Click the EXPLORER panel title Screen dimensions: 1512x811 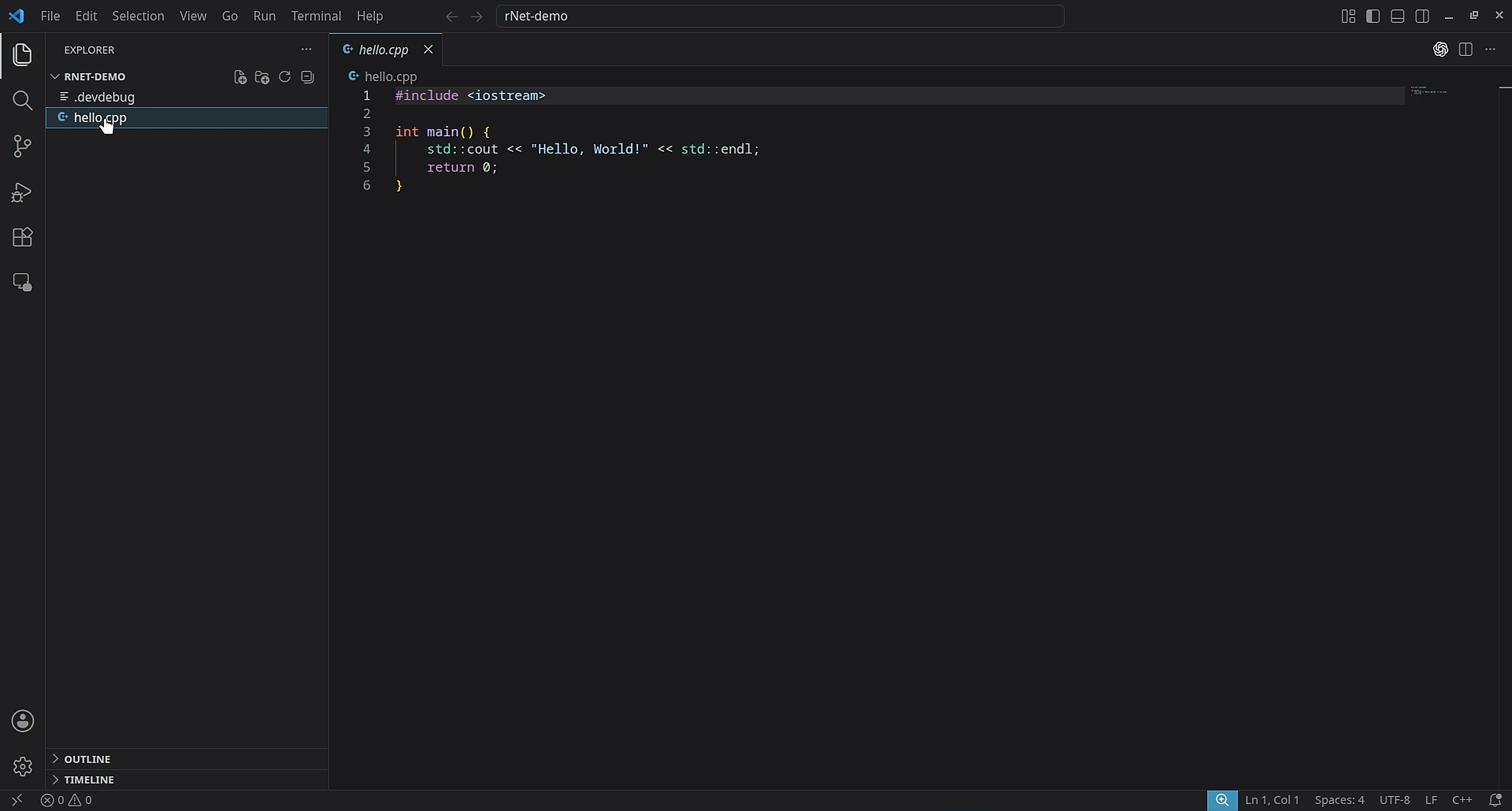[89, 50]
